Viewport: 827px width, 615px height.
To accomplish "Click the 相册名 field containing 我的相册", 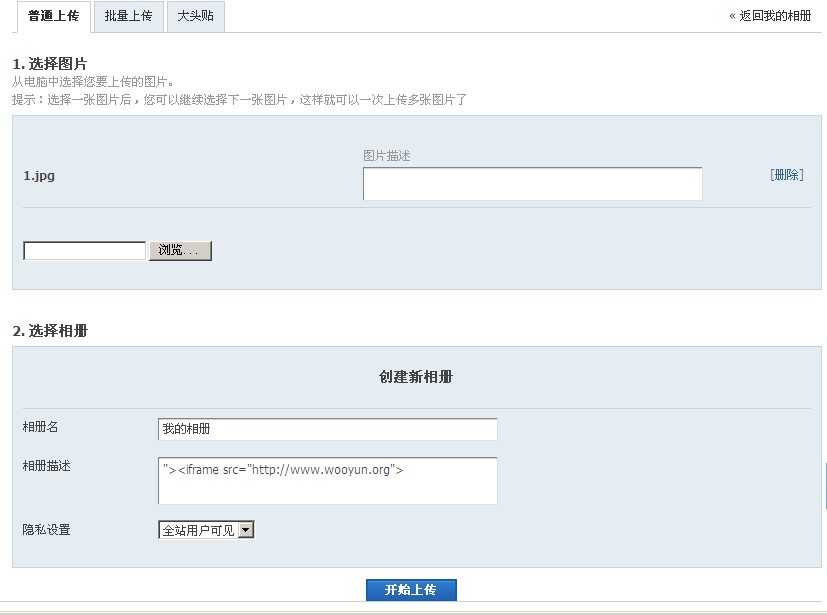I will coord(328,429).
